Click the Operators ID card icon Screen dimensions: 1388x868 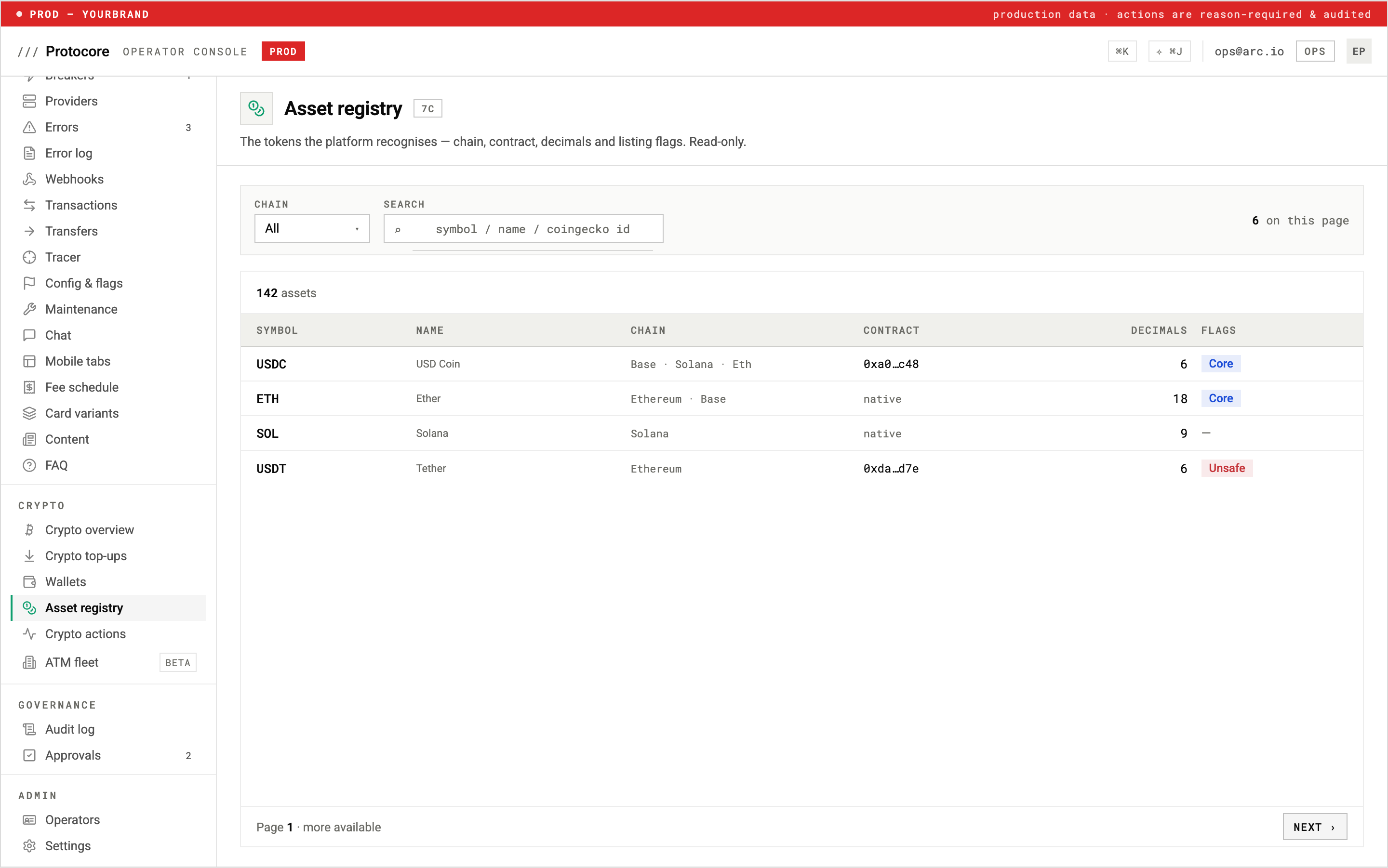click(x=29, y=820)
